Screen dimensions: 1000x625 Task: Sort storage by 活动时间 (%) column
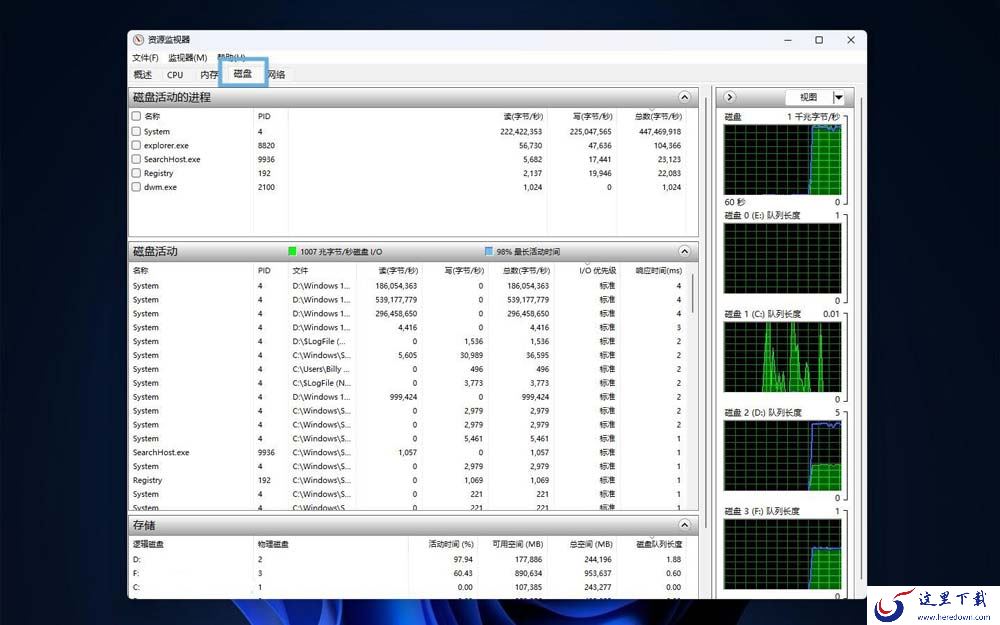[451, 544]
